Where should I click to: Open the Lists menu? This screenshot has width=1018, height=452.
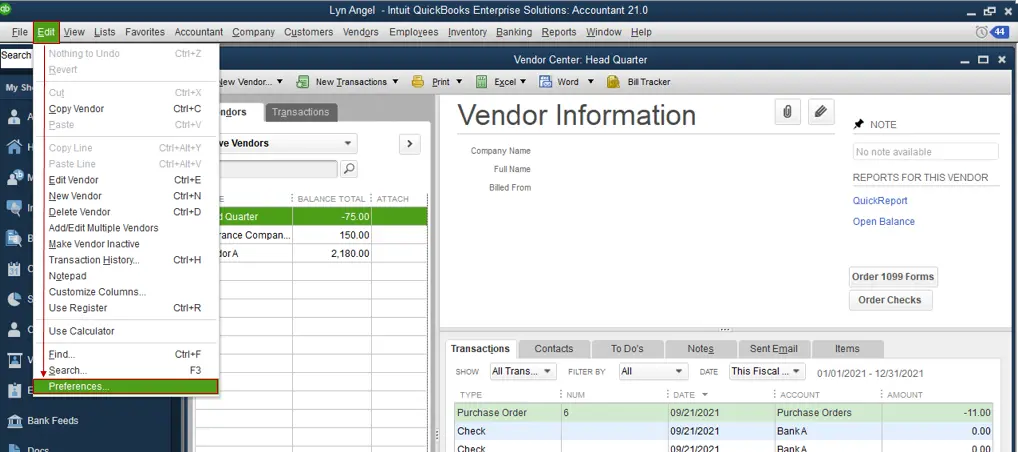(x=105, y=32)
